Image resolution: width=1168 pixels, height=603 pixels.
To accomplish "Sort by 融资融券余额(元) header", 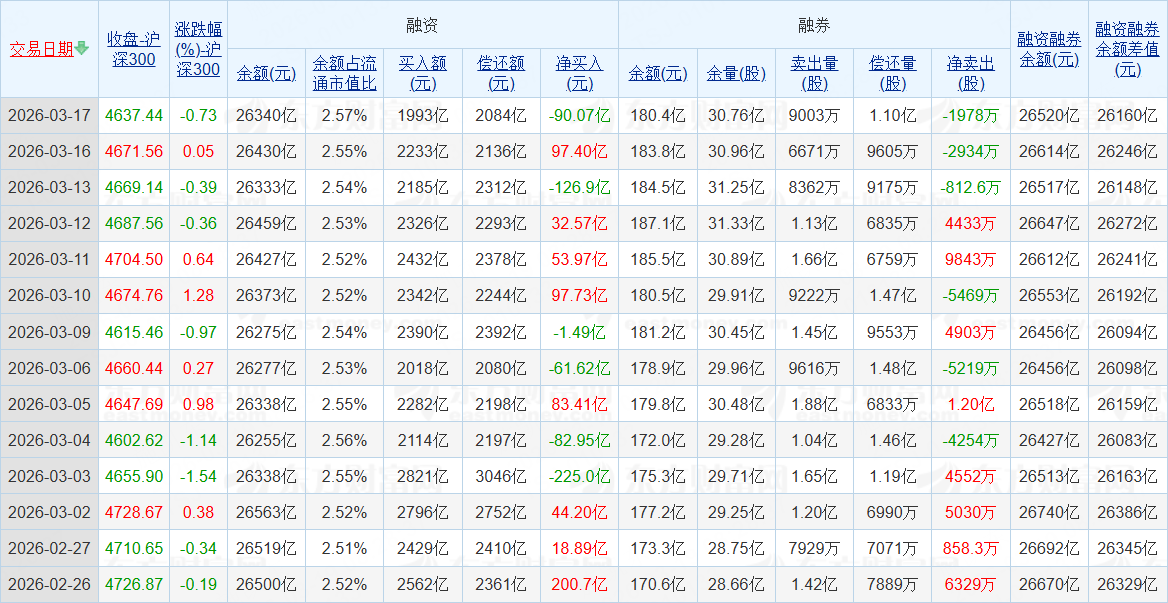I will pyautogui.click(x=1049, y=49).
